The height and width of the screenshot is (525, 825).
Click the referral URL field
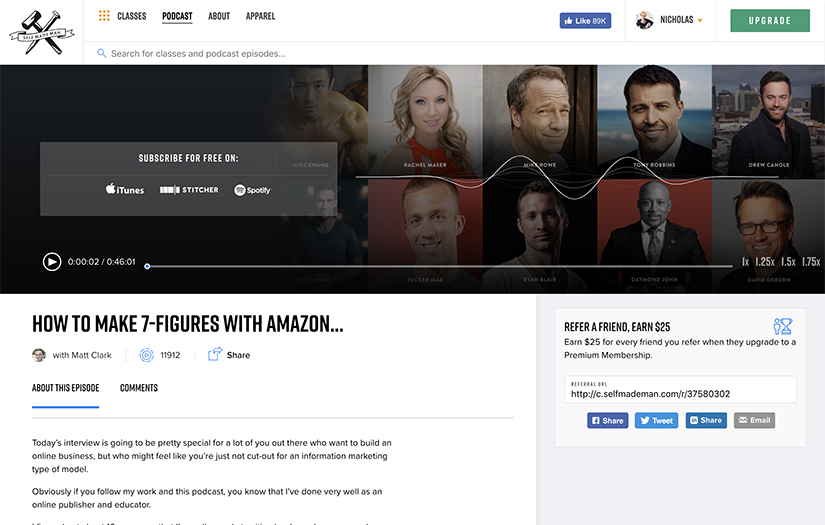(680, 389)
